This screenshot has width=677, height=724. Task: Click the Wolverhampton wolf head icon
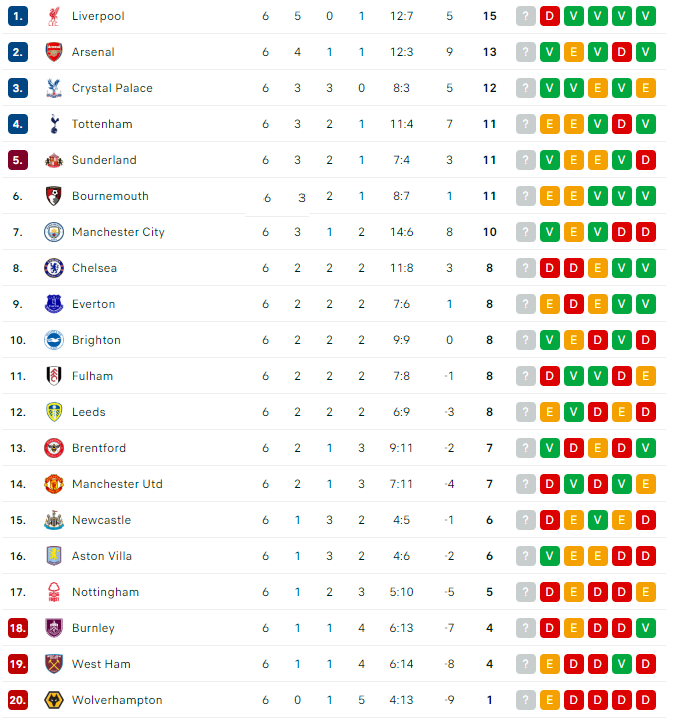tap(54, 700)
